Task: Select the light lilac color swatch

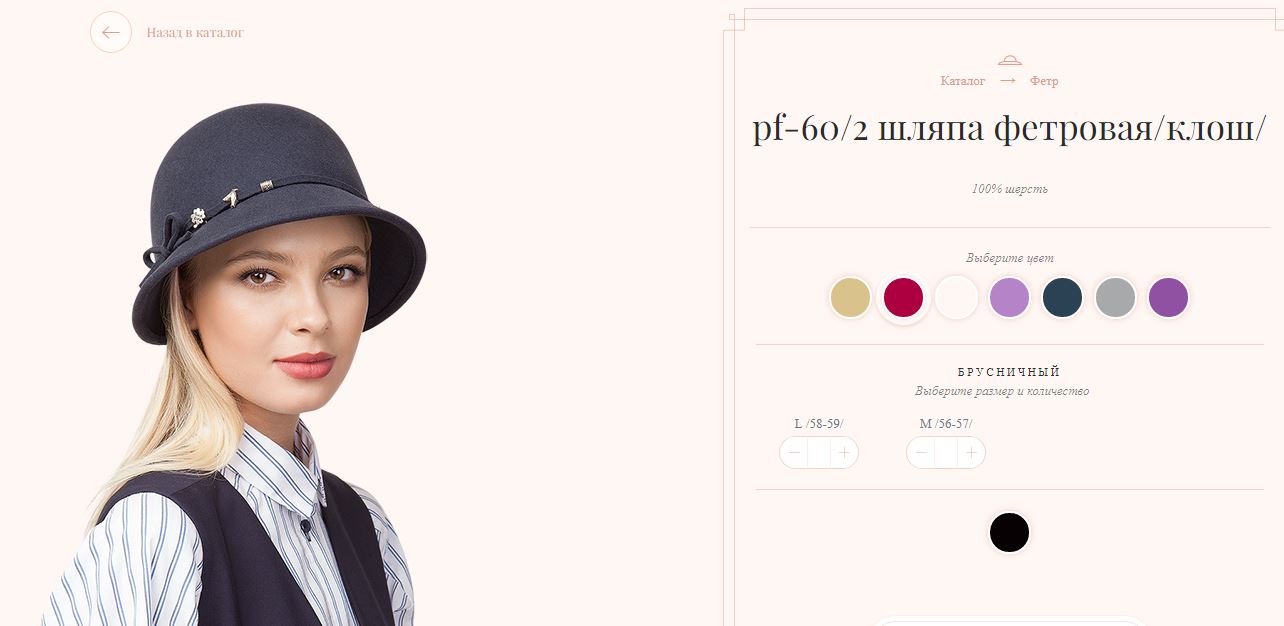Action: click(1009, 298)
